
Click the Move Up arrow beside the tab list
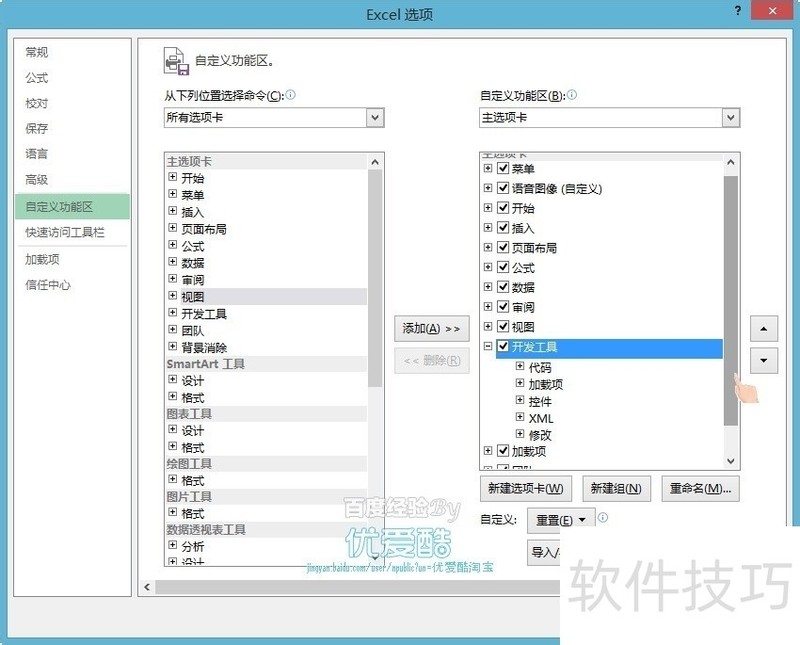[764, 328]
